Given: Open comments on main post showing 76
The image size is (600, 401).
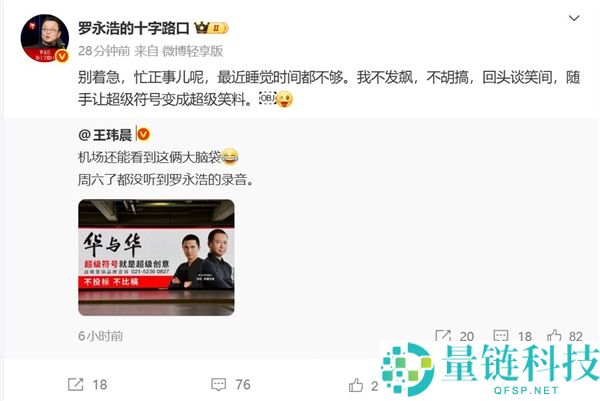Looking at the screenshot, I should point(219,385).
